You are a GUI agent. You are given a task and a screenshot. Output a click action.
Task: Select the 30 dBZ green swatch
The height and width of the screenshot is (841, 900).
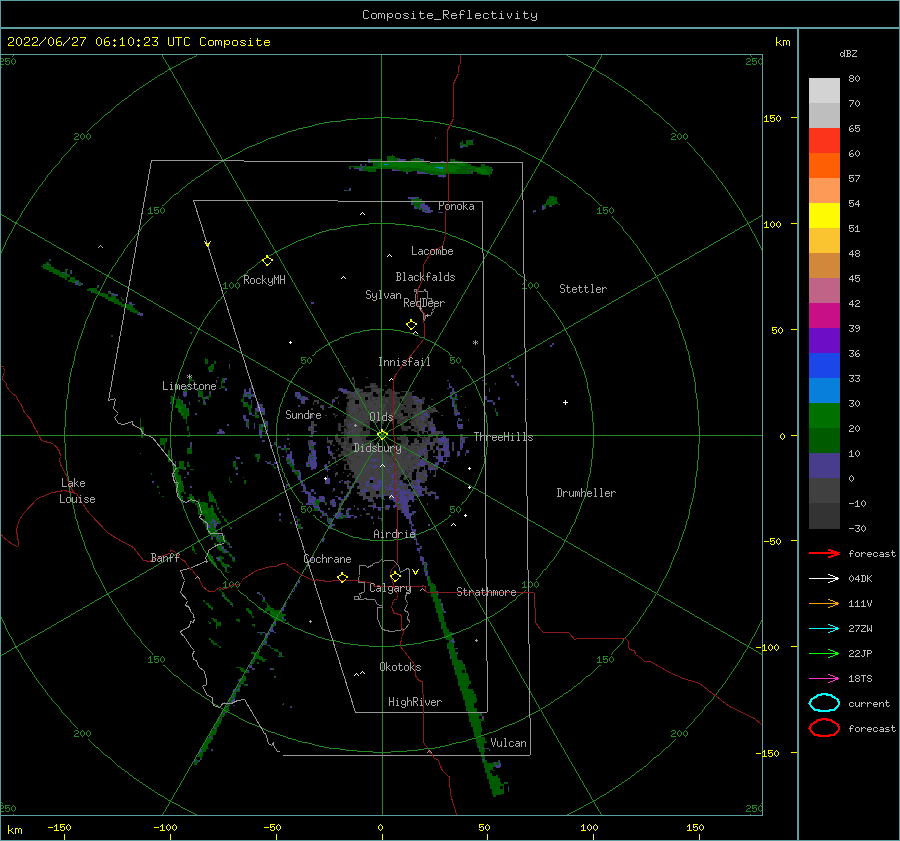coord(824,415)
